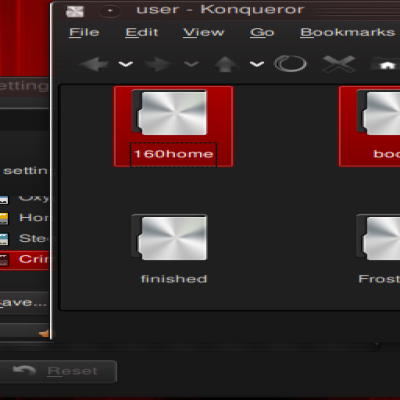Click the 160home folder name label
Viewport: 400px width, 400px height.
coord(173,154)
